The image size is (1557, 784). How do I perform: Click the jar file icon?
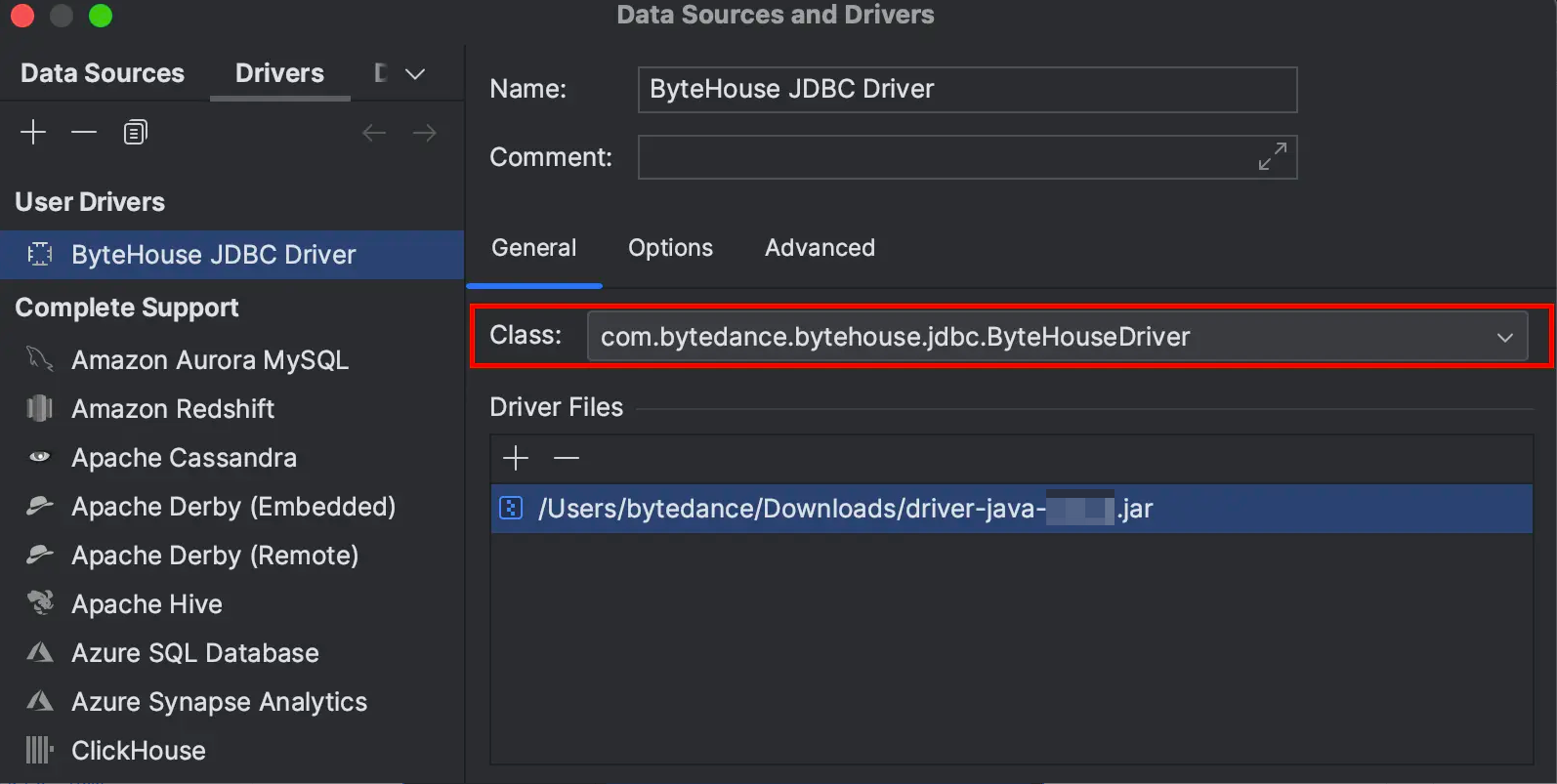(x=511, y=509)
